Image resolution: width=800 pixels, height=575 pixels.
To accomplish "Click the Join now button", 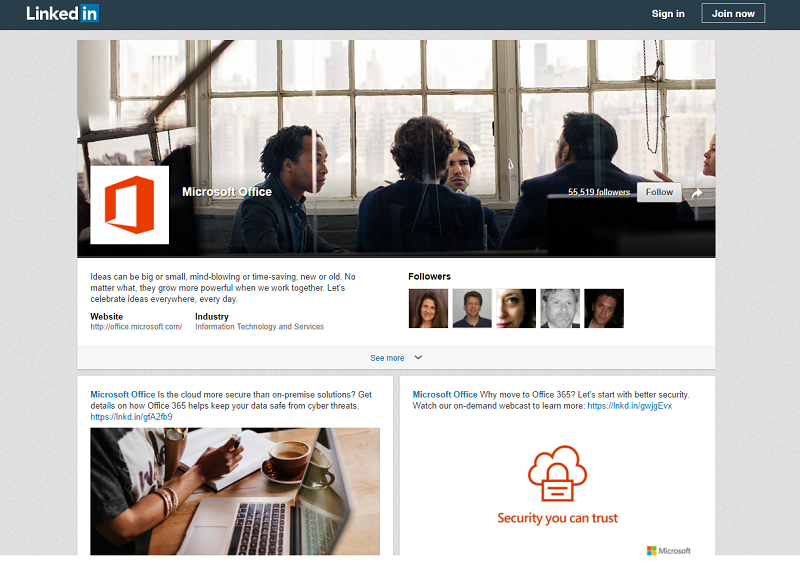I will [733, 13].
